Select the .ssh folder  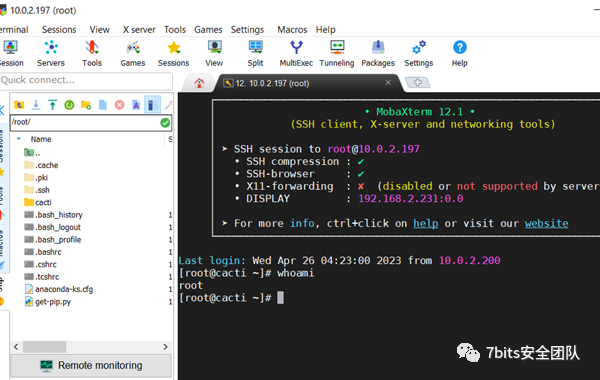click(x=37, y=190)
